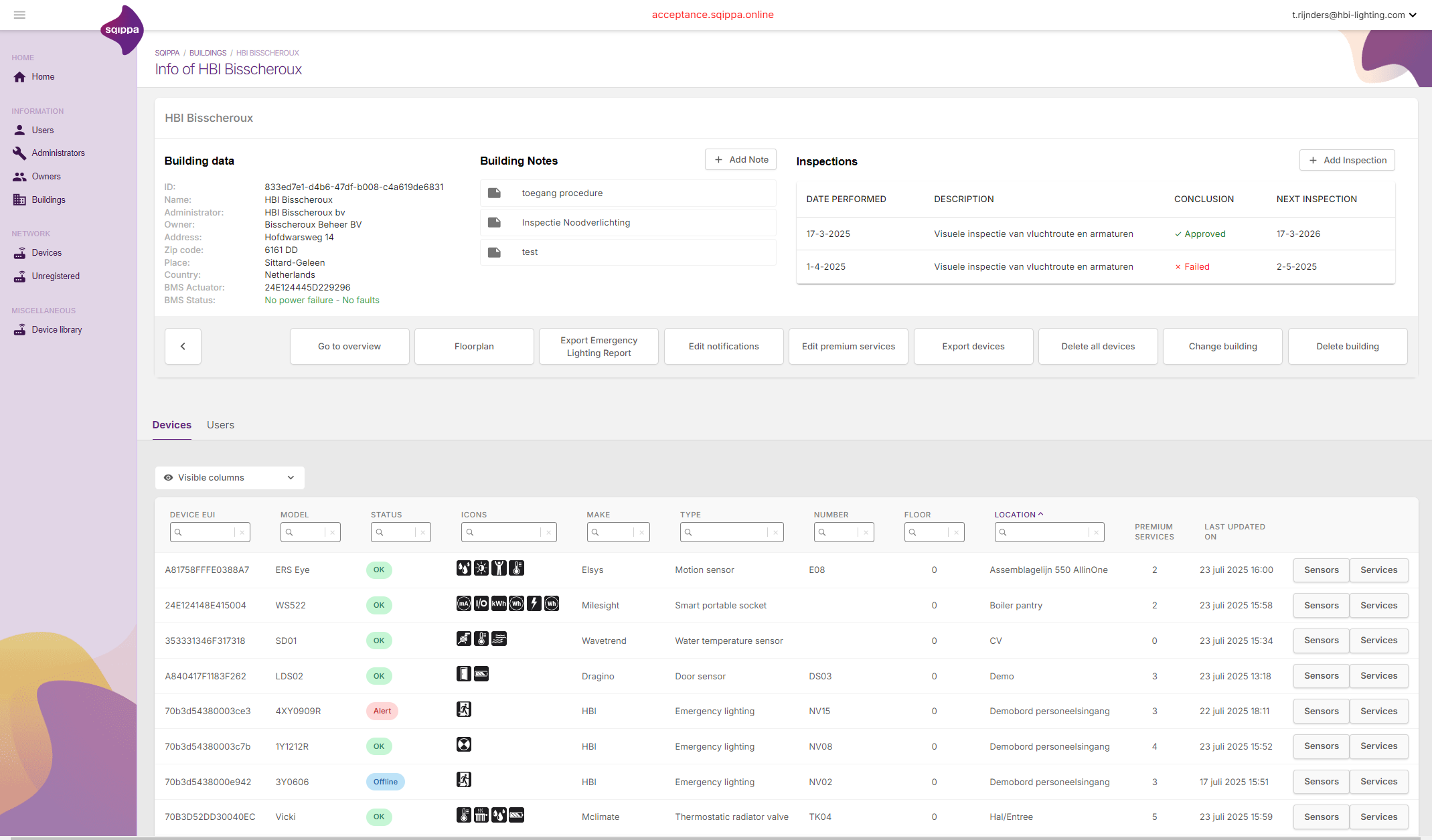Clear the Status filter with x icon
Viewport: 1432px width, 840px height.
(x=423, y=532)
